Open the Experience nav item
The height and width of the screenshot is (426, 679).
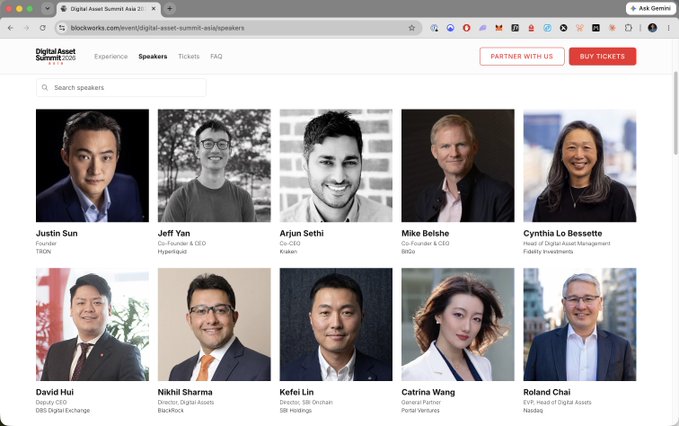[x=111, y=56]
